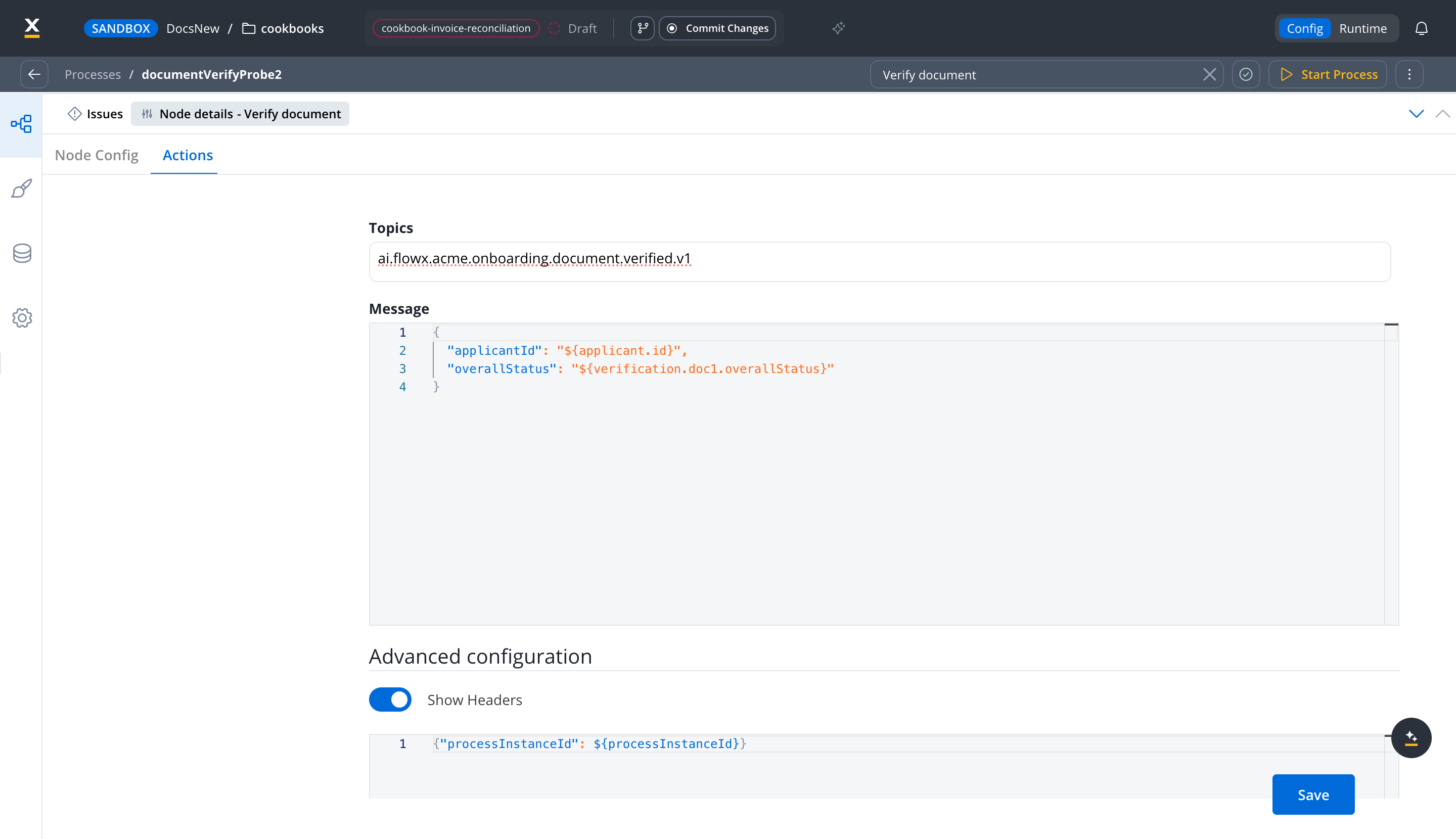
Task: Go to Processes breadcrumb link
Action: [x=93, y=74]
